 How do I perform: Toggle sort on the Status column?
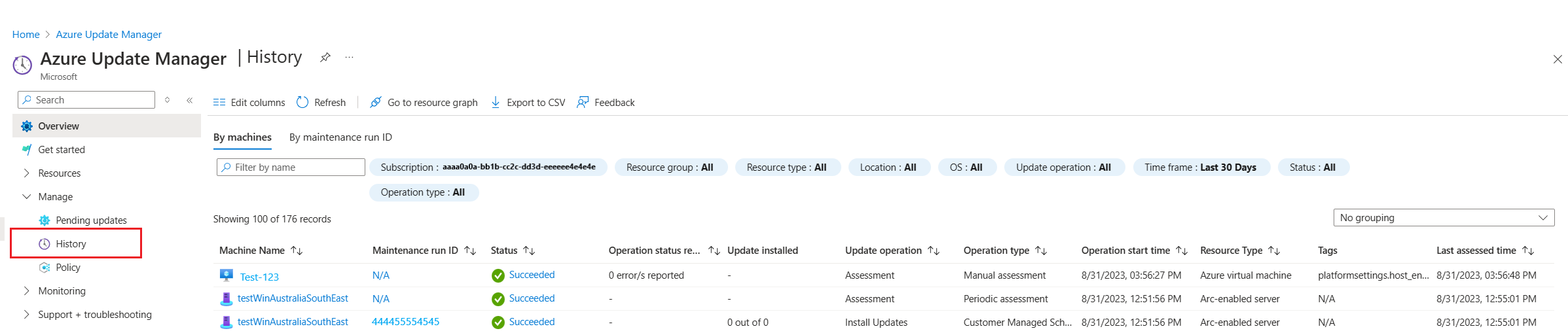coord(530,251)
